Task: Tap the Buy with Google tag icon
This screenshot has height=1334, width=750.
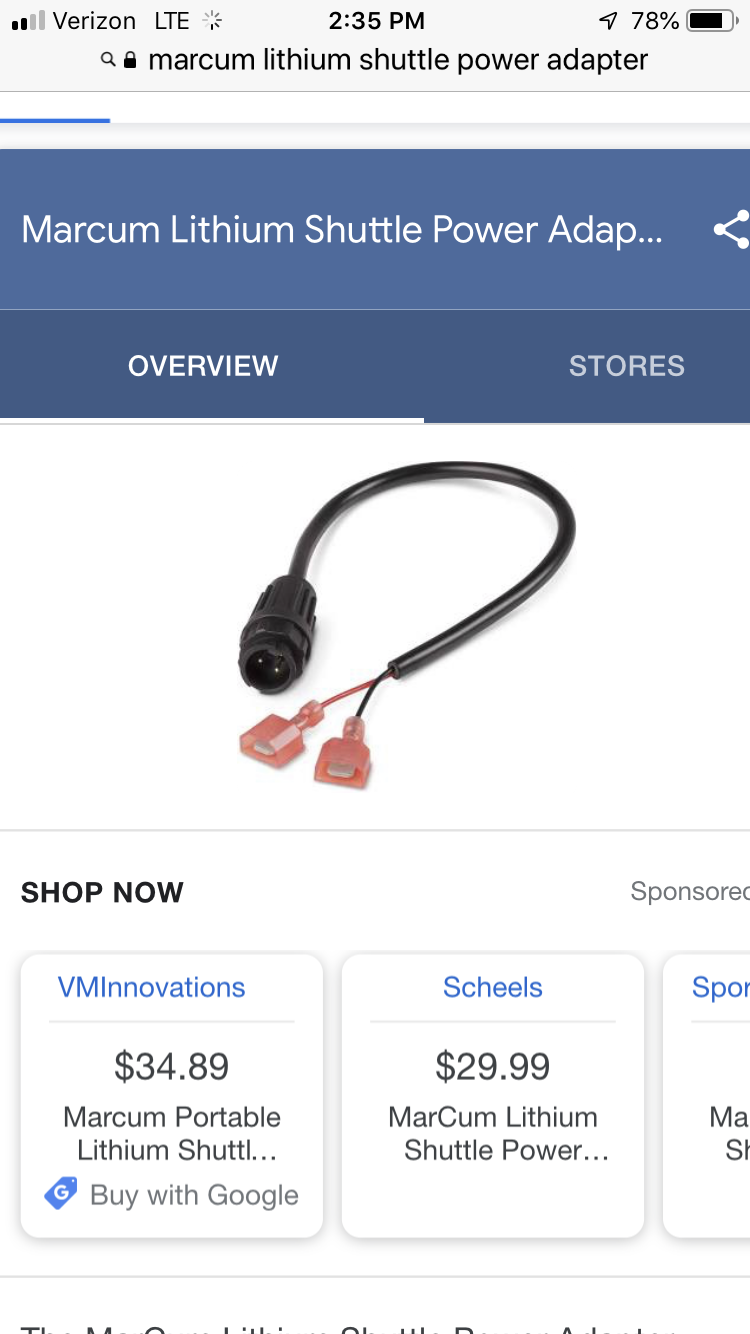Action: click(61, 1194)
